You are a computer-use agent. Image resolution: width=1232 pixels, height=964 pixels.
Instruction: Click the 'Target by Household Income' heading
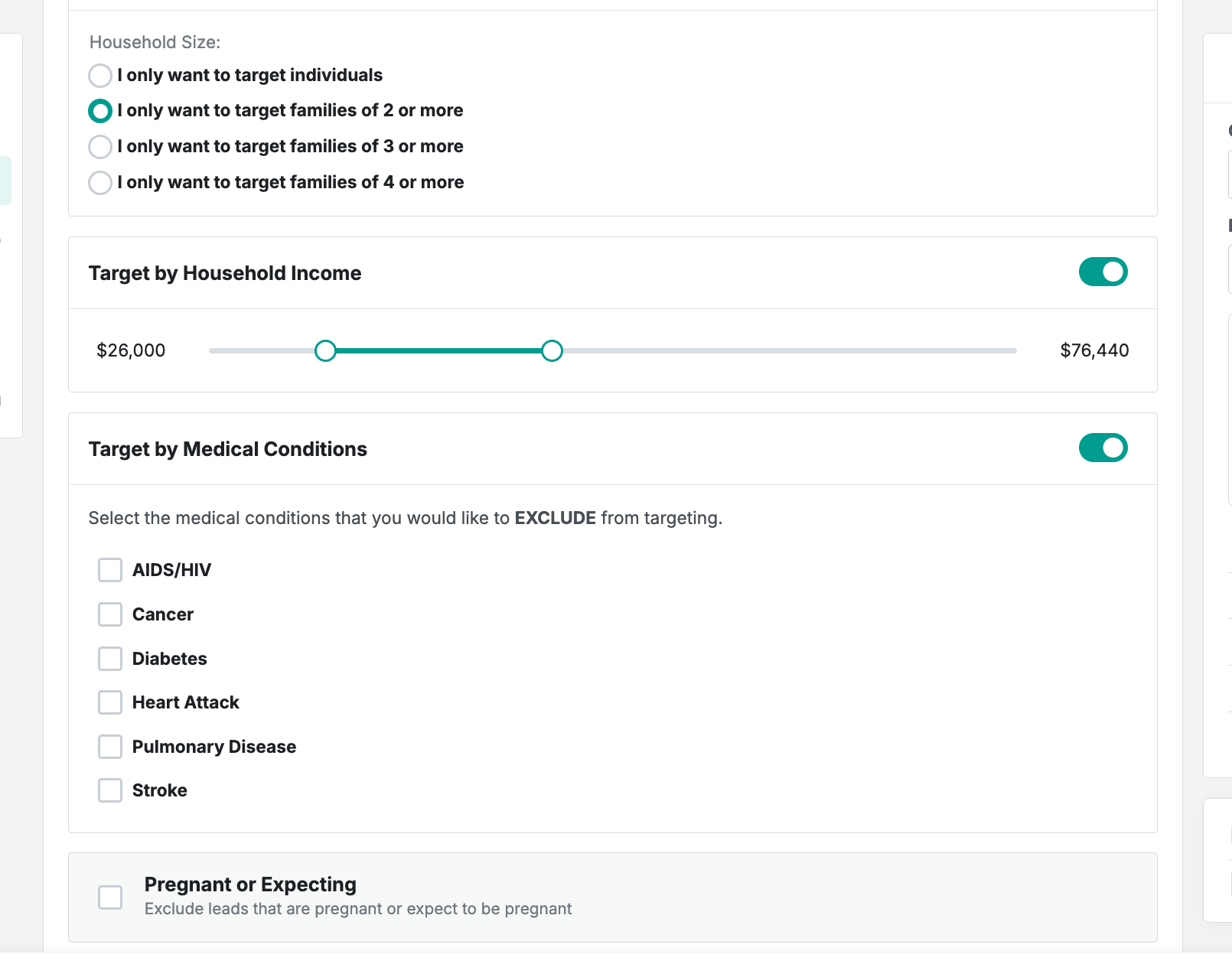tap(225, 273)
